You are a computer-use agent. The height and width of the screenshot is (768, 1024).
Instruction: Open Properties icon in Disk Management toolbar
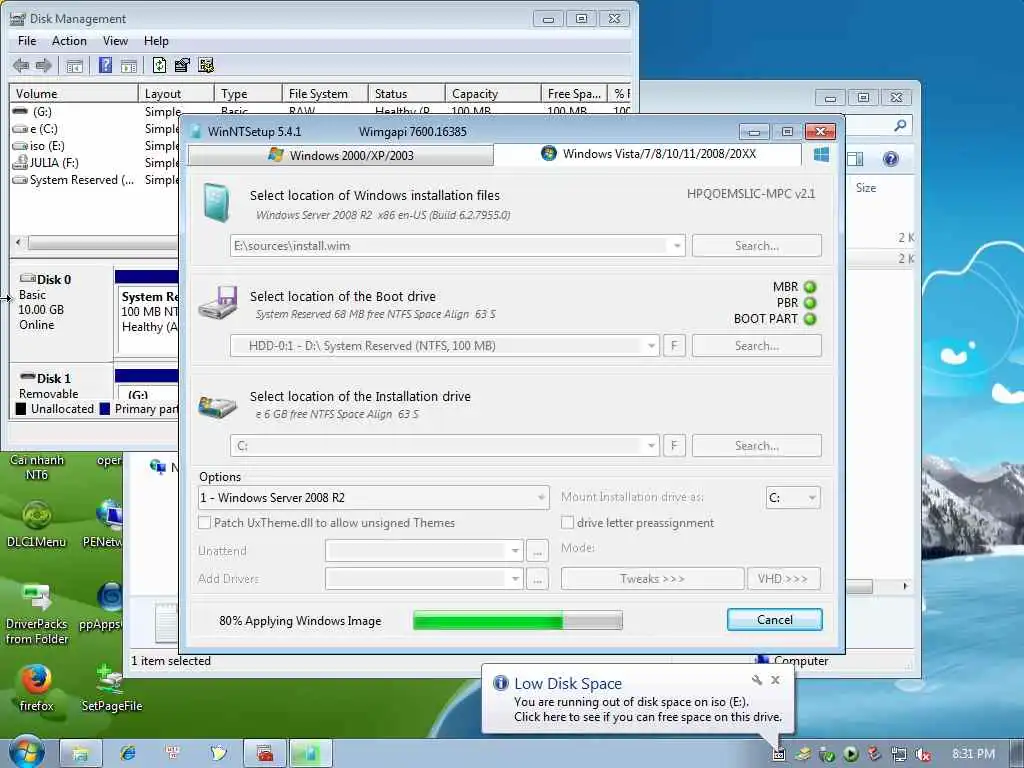click(182, 65)
